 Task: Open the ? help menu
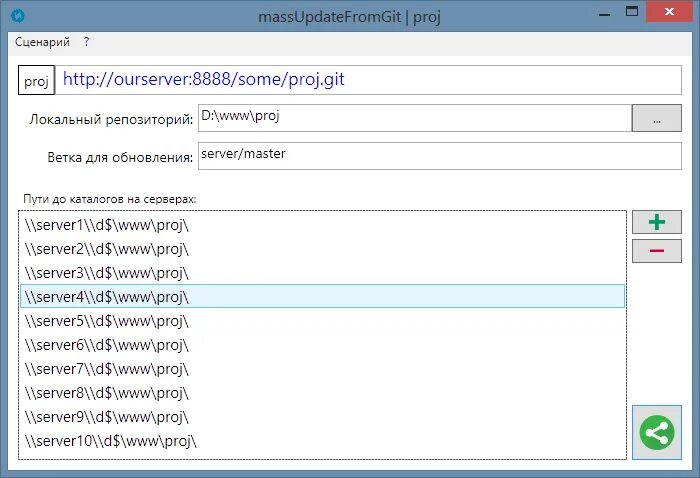point(86,42)
